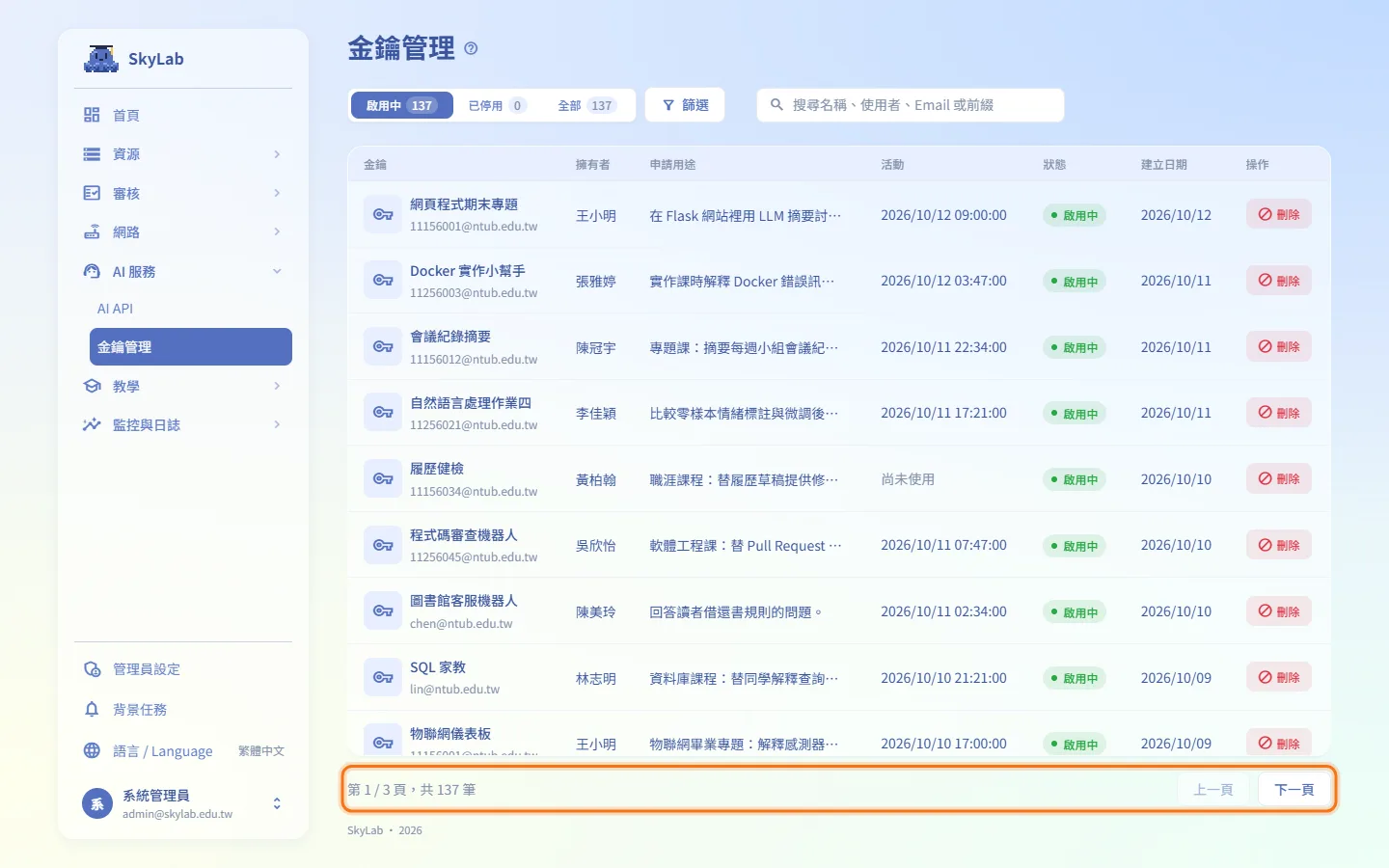Click the 監控與日誌 chart icon

click(92, 424)
